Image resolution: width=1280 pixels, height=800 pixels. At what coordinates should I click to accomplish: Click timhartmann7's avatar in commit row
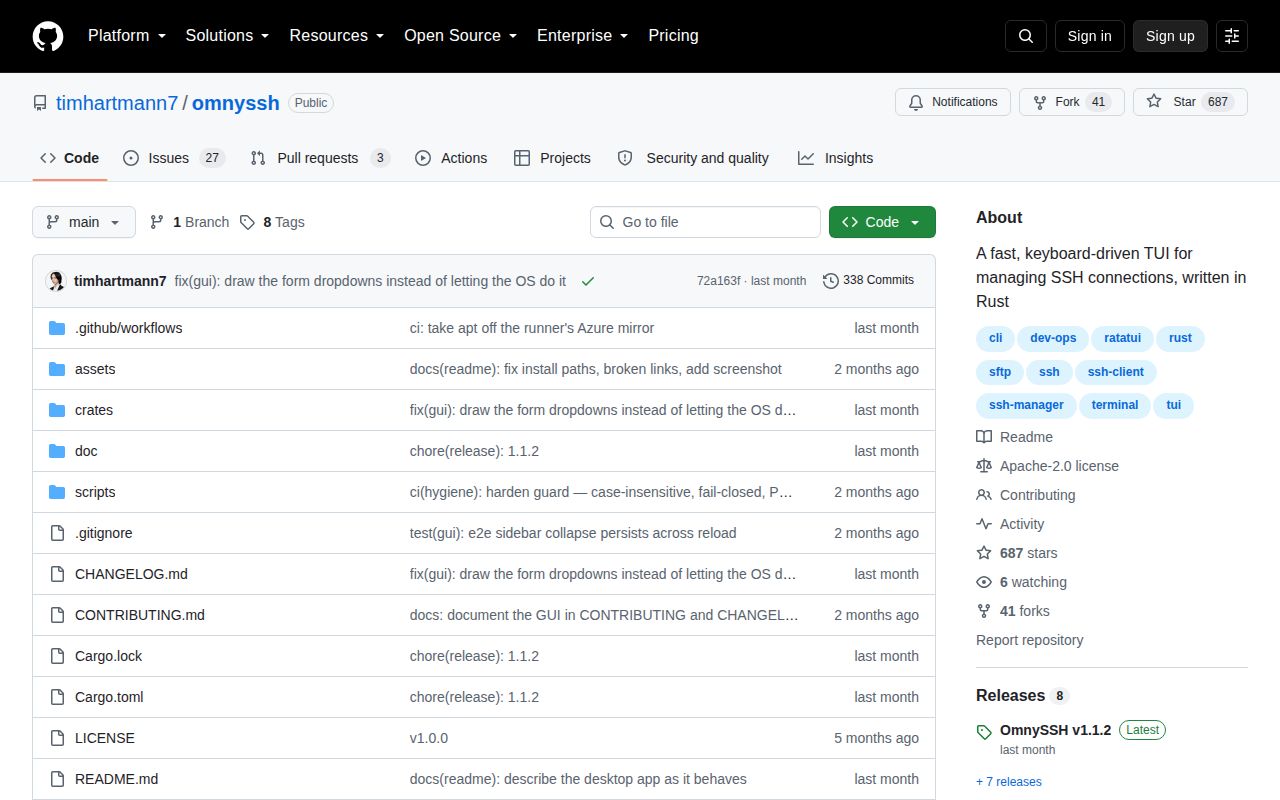point(56,281)
